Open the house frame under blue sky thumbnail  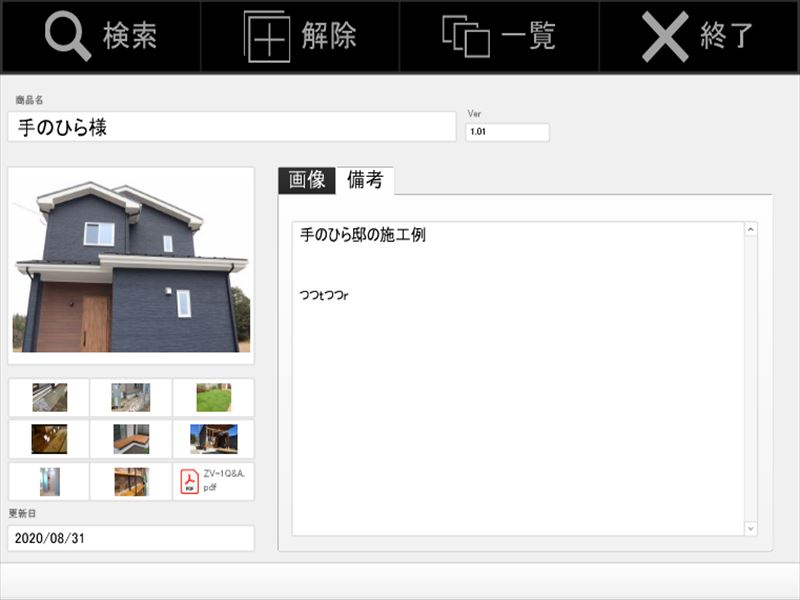click(213, 439)
